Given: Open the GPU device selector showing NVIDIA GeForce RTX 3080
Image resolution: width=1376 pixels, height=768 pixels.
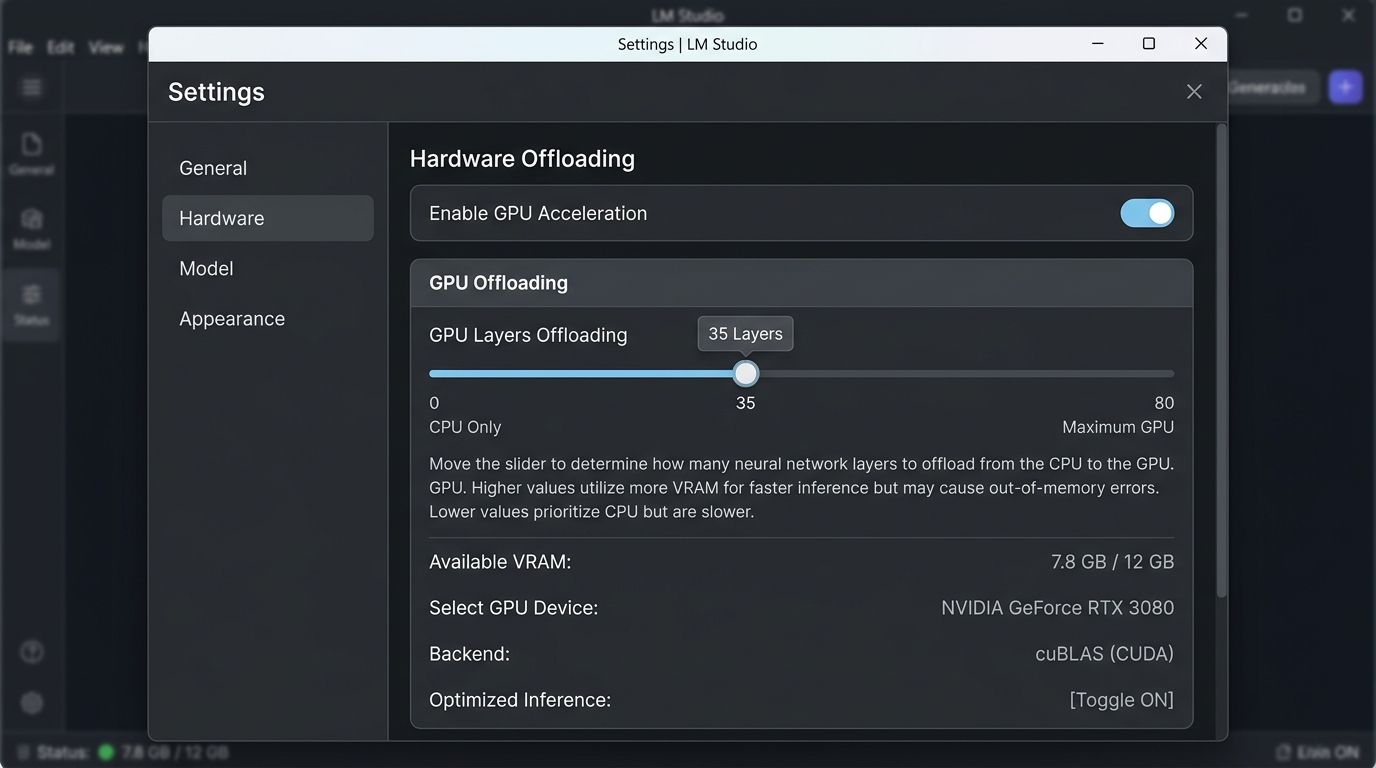Looking at the screenshot, I should pyautogui.click(x=1057, y=608).
